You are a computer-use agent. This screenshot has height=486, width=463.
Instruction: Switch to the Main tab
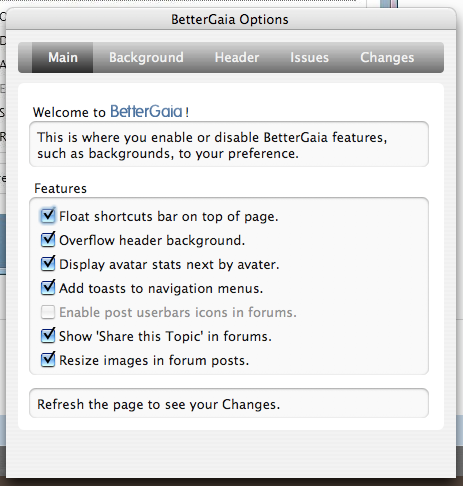(x=63, y=57)
